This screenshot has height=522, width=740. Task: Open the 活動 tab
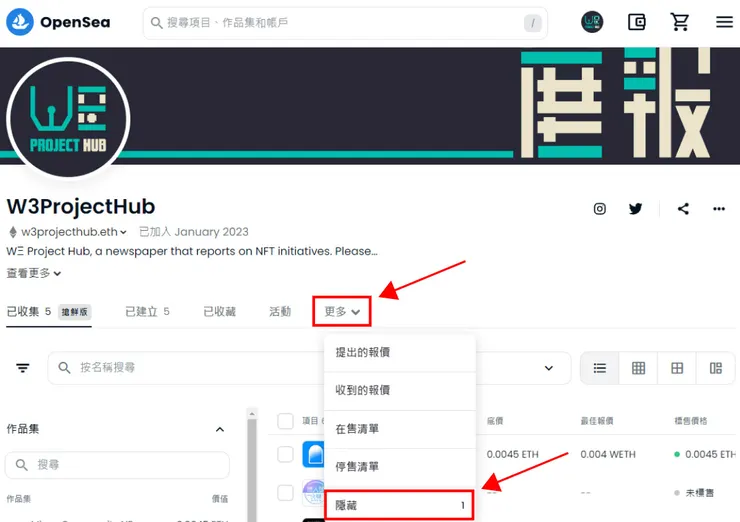[280, 312]
